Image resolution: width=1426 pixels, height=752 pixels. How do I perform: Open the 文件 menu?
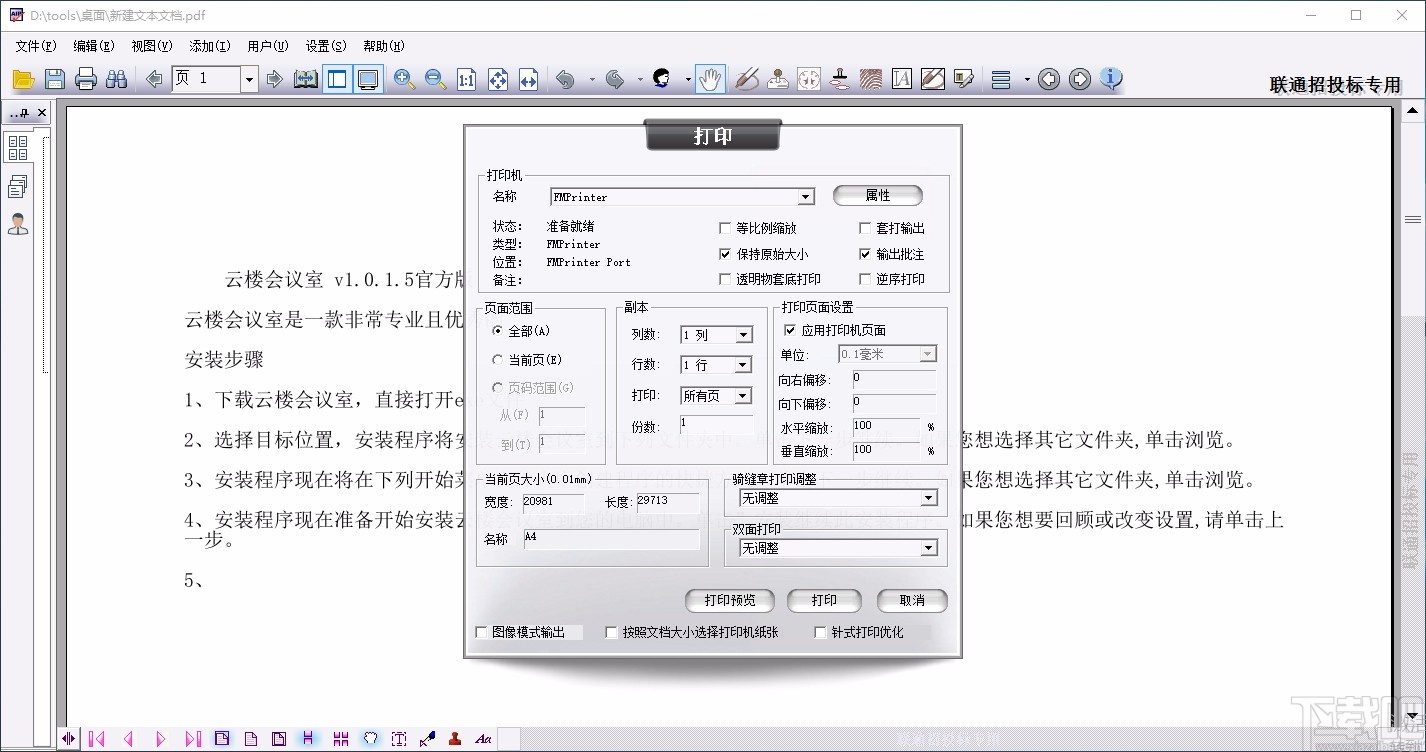pyautogui.click(x=36, y=46)
